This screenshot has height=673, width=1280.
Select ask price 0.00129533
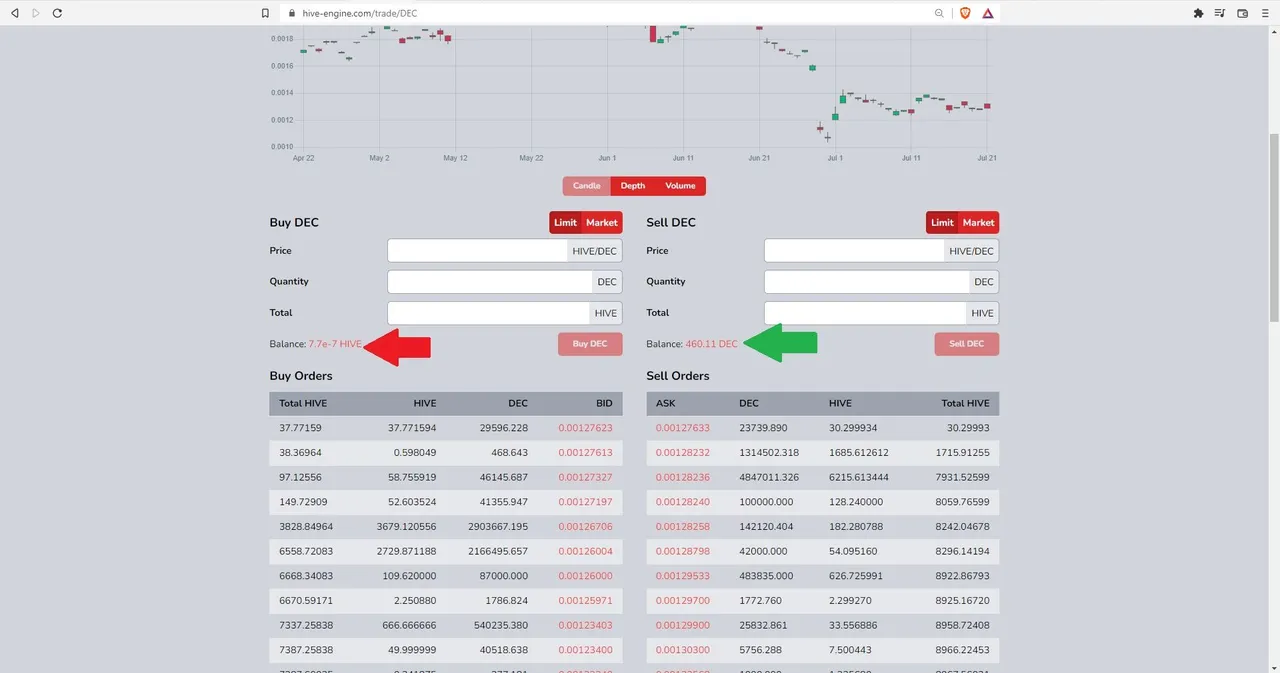(683, 576)
